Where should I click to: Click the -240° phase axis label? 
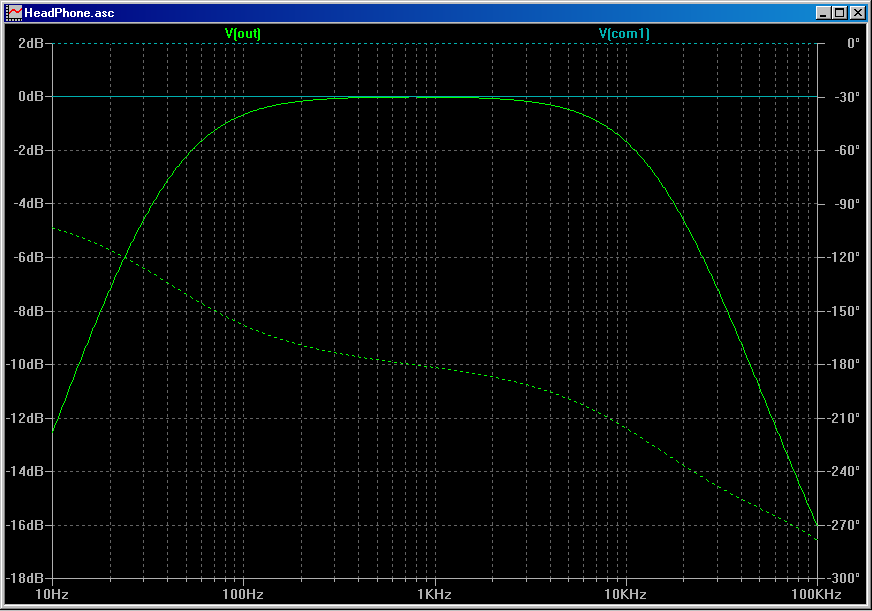(844, 471)
